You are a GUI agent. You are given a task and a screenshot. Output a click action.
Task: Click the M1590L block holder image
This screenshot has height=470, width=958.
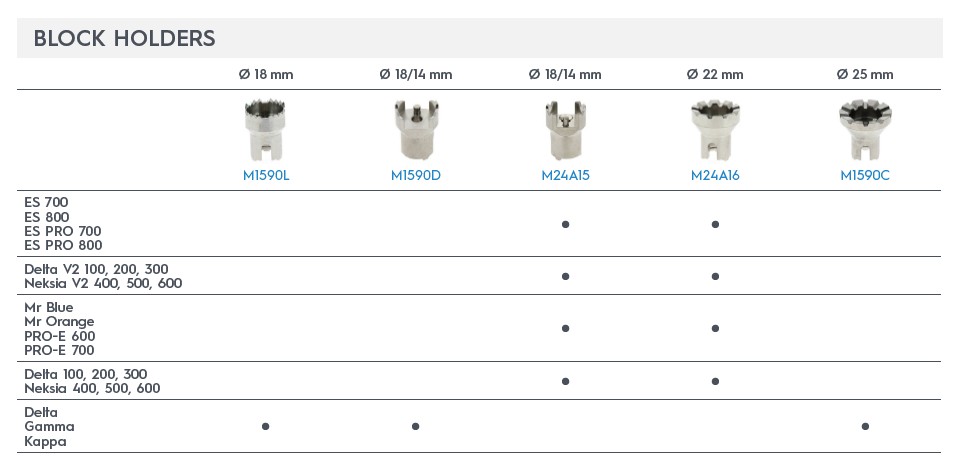[265, 130]
